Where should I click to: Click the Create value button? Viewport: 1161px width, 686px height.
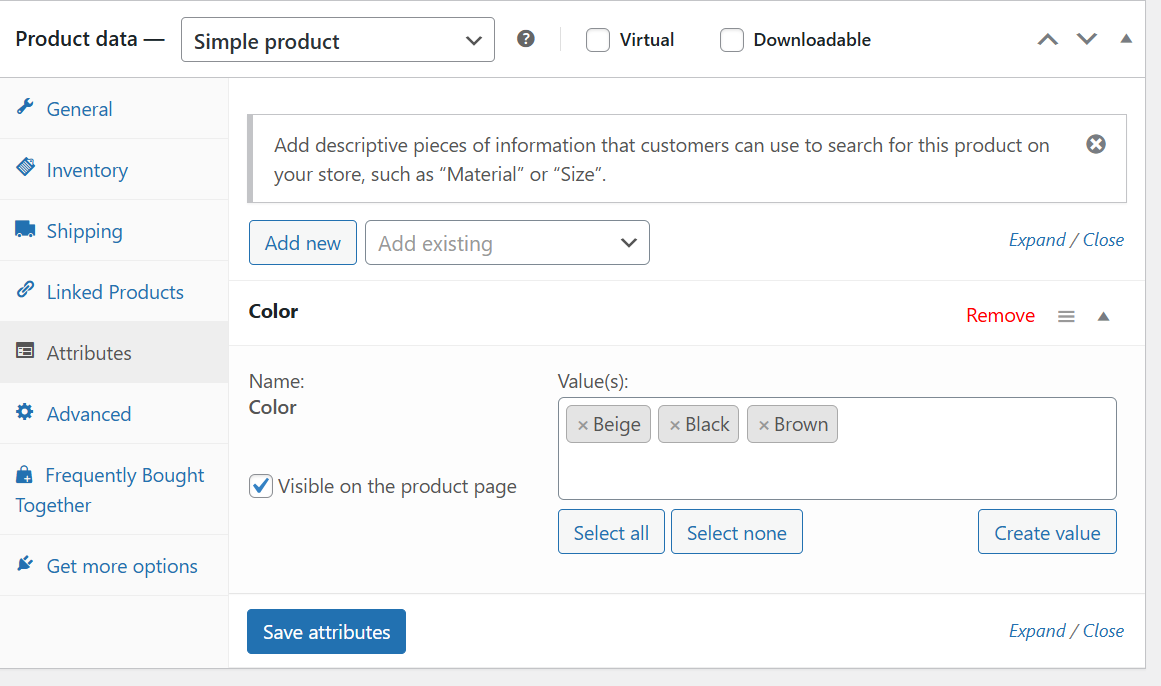tap(1047, 532)
